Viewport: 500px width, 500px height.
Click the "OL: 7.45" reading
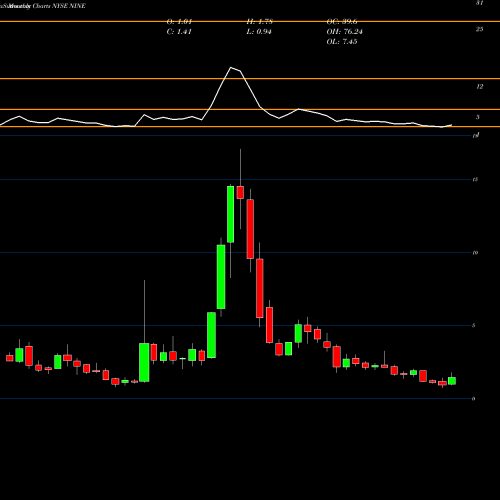pyautogui.click(x=342, y=42)
